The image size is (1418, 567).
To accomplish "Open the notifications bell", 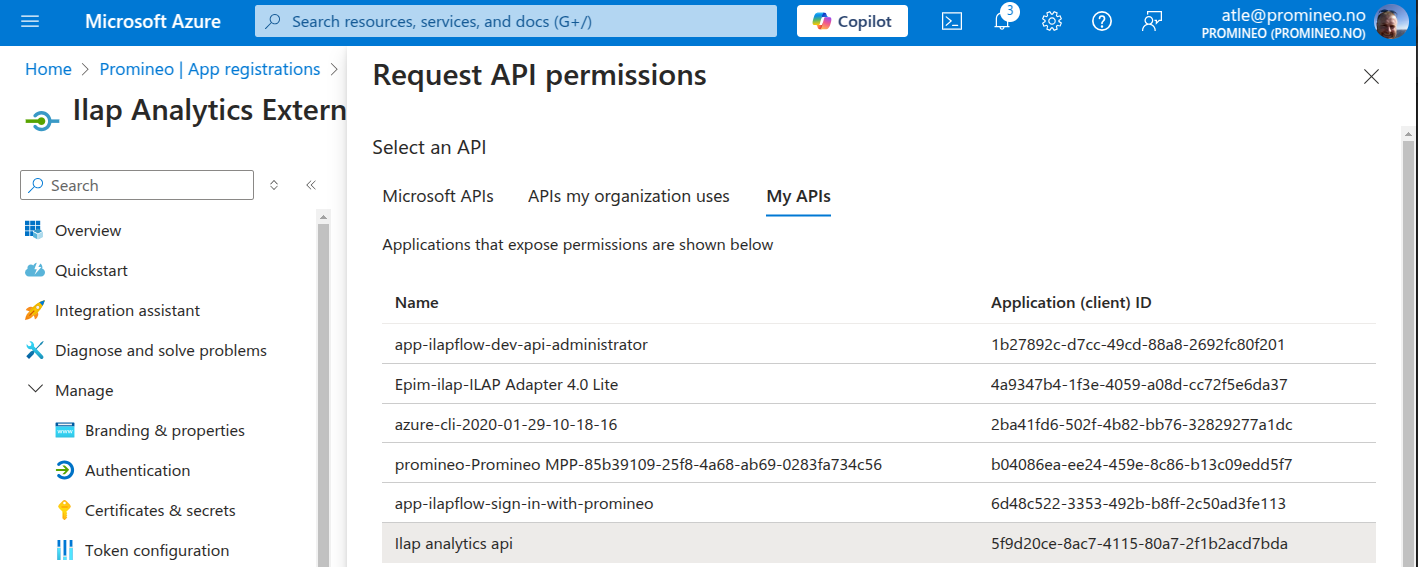I will [x=1002, y=21].
